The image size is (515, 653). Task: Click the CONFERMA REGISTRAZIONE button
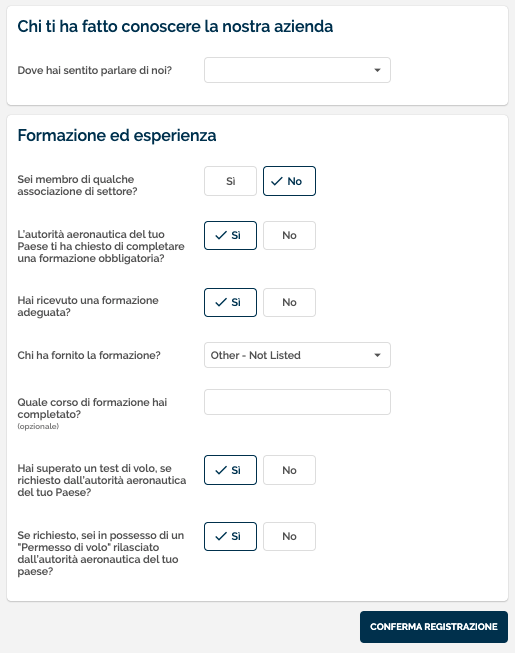coord(434,627)
